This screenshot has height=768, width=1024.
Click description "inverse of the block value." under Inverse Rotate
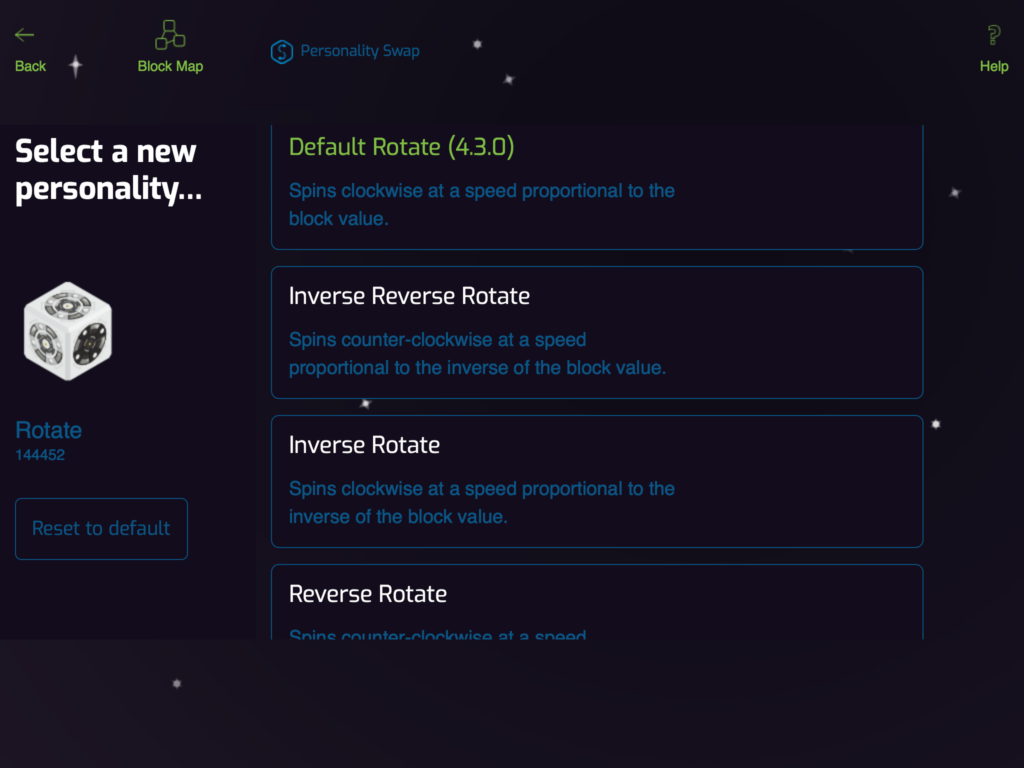tap(398, 517)
